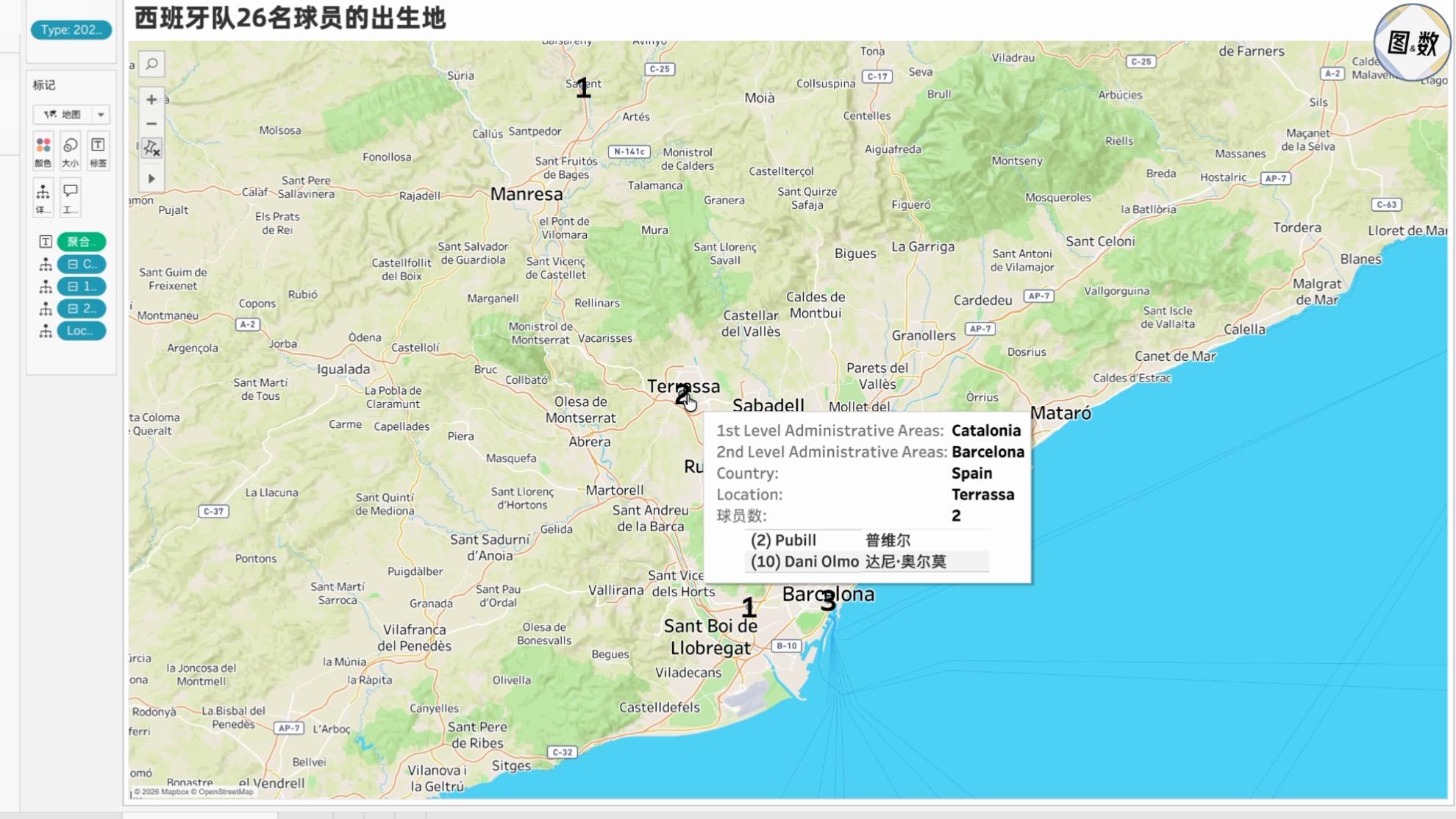This screenshot has height=819, width=1456.
Task: Open the detail marks card
Action: pyautogui.click(x=43, y=198)
